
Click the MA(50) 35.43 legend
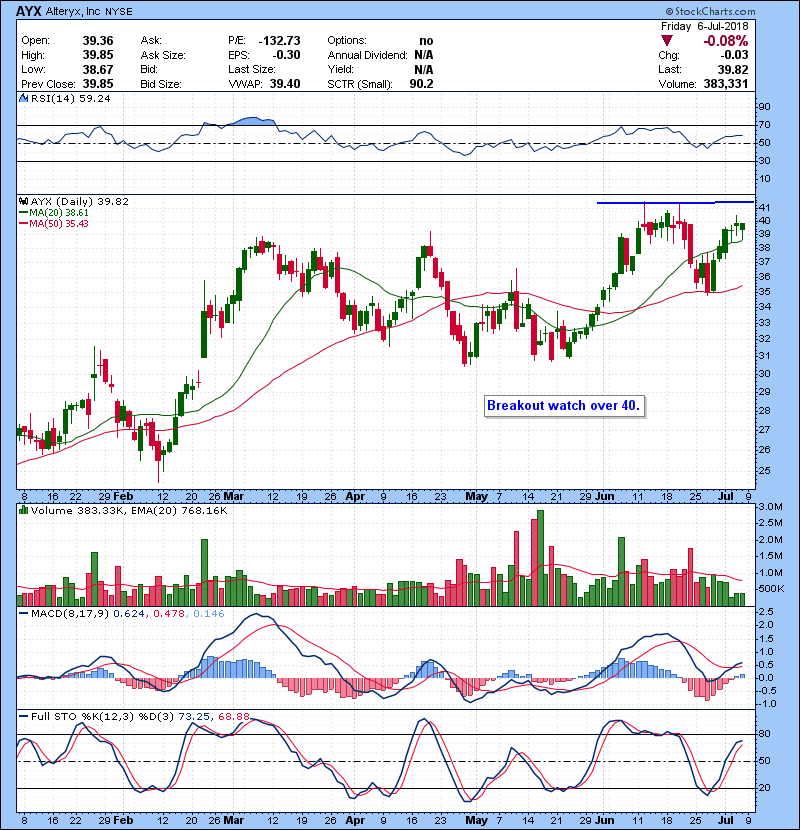(54, 223)
